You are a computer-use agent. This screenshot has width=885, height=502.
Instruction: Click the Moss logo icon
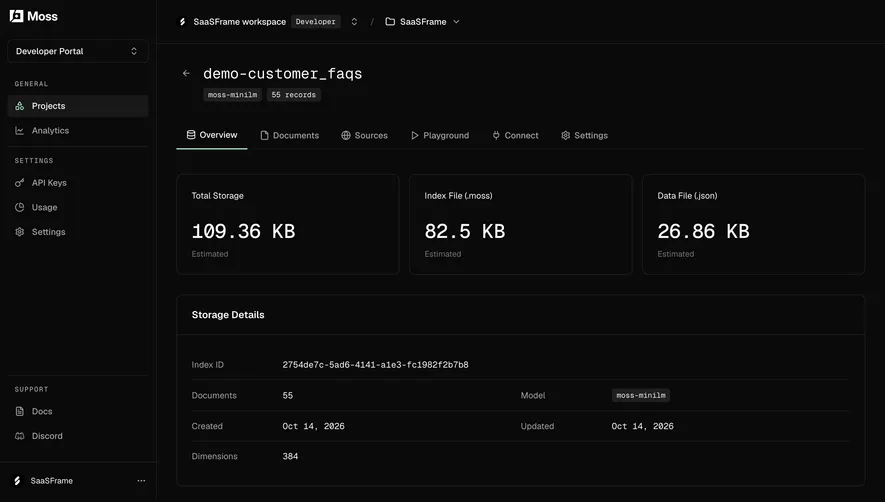click(16, 16)
